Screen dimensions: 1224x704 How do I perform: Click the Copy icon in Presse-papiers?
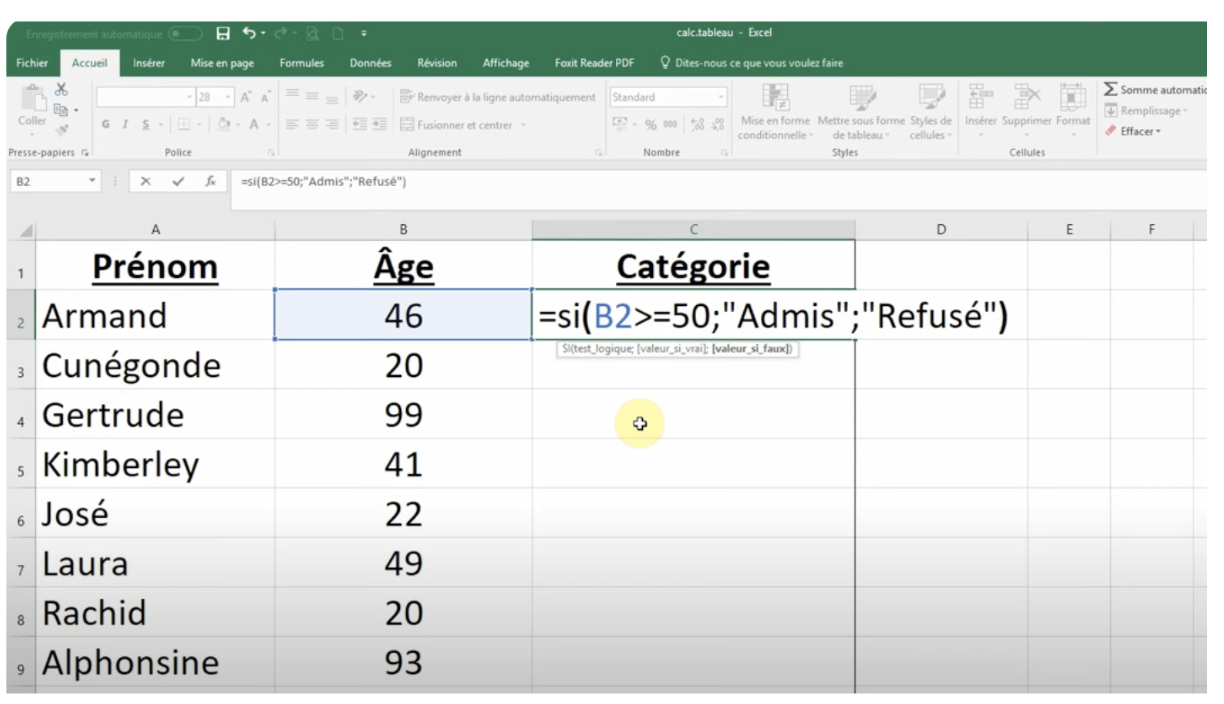[62, 110]
